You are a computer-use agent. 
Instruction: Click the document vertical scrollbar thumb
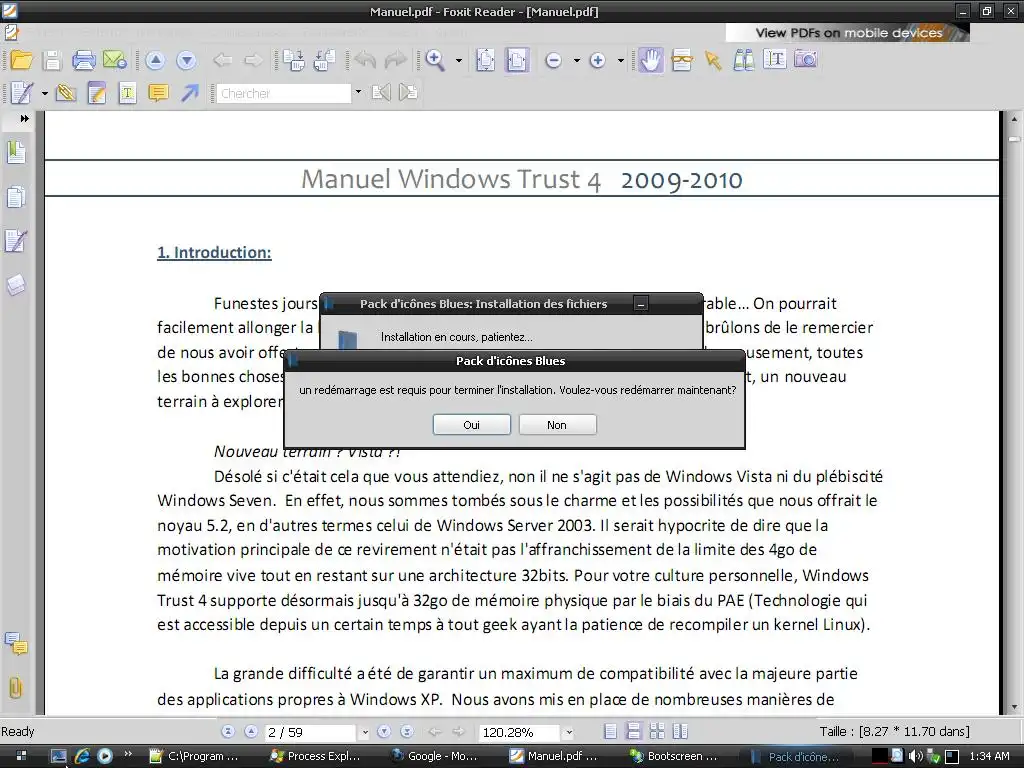[1014, 139]
